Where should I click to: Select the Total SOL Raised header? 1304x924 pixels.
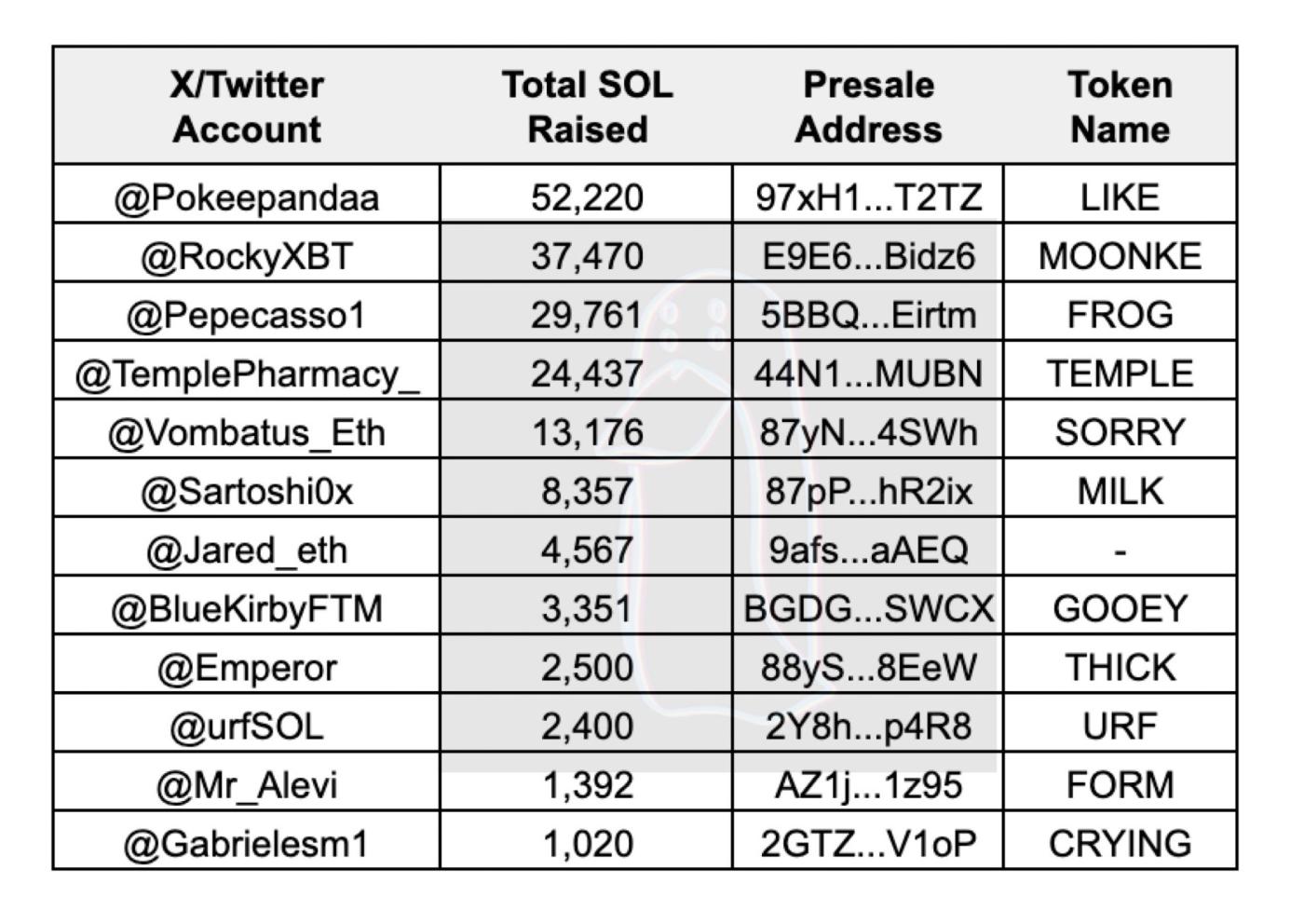click(x=587, y=106)
